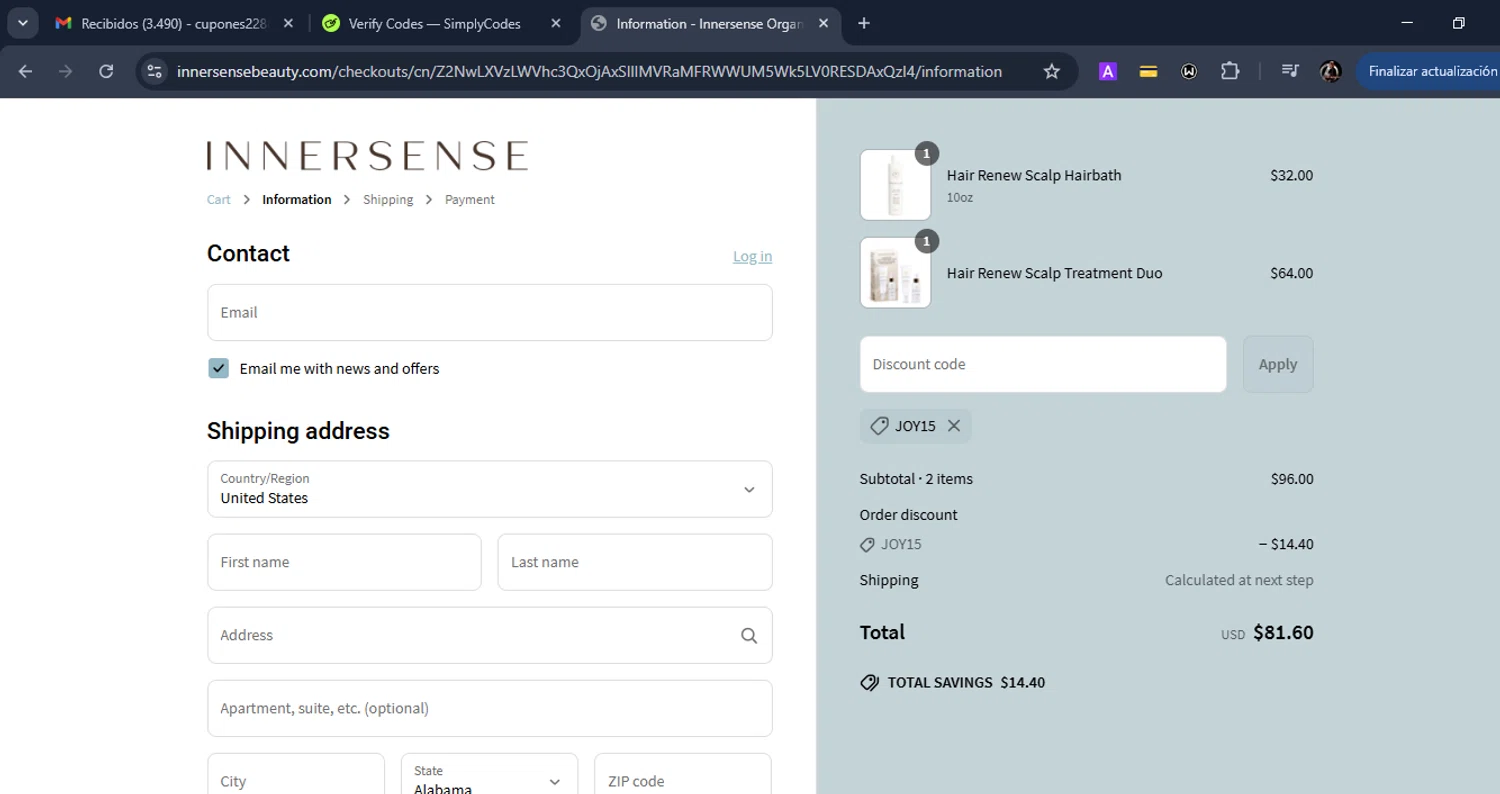This screenshot has height=794, width=1500.
Task: Open the State dropdown
Action: pyautogui.click(x=490, y=774)
